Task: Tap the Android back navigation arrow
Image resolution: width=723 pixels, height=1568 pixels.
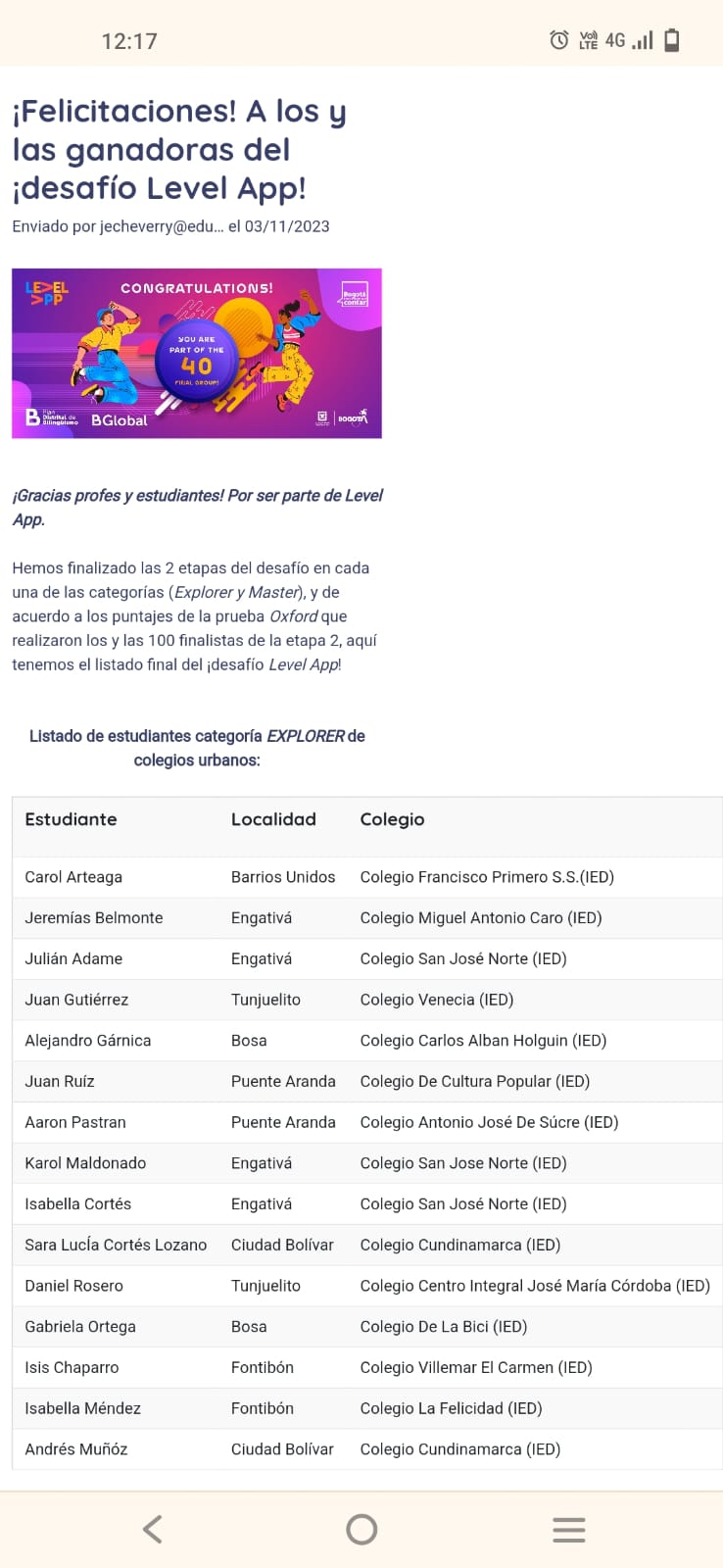Action: click(x=152, y=1529)
